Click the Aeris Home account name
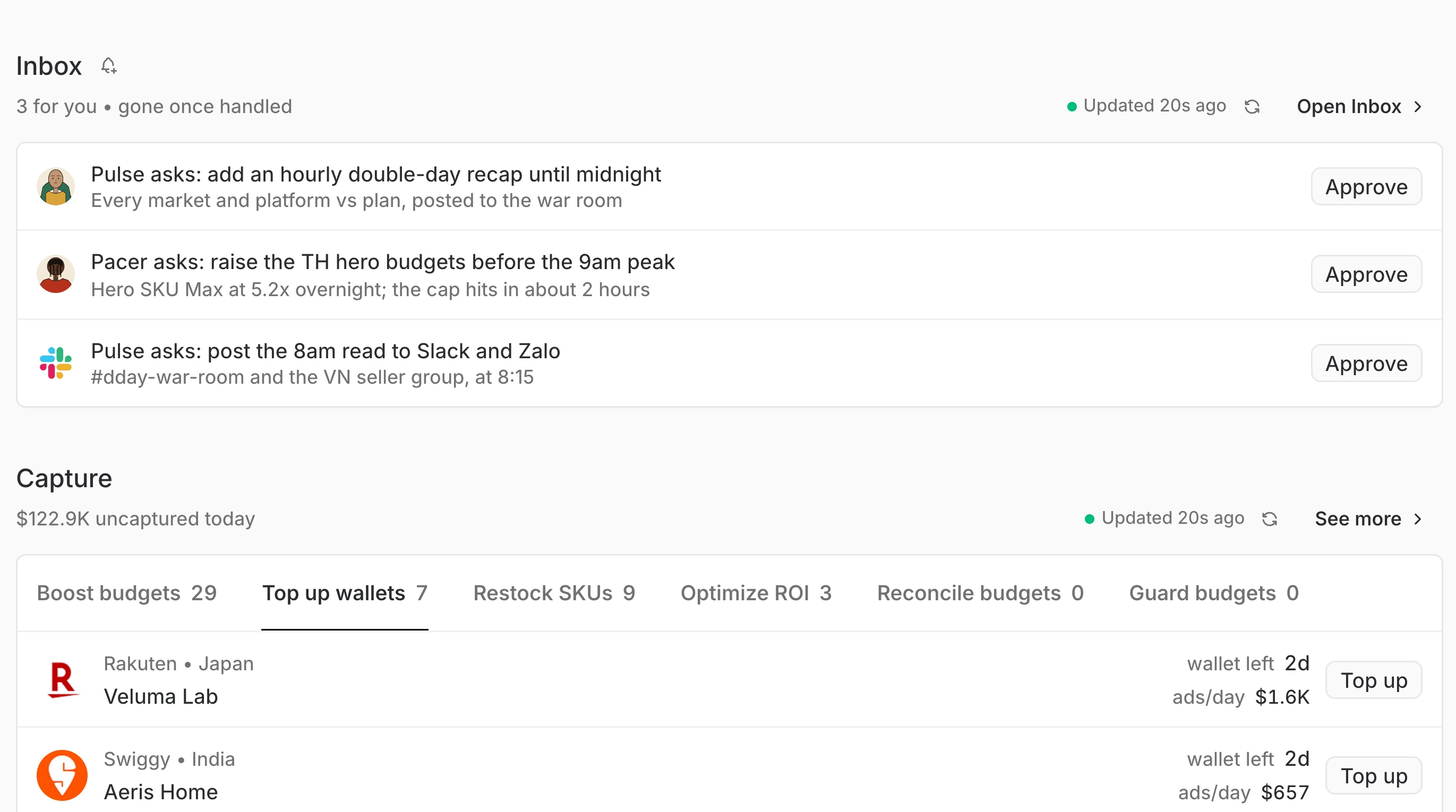1456x812 pixels. pos(160,792)
